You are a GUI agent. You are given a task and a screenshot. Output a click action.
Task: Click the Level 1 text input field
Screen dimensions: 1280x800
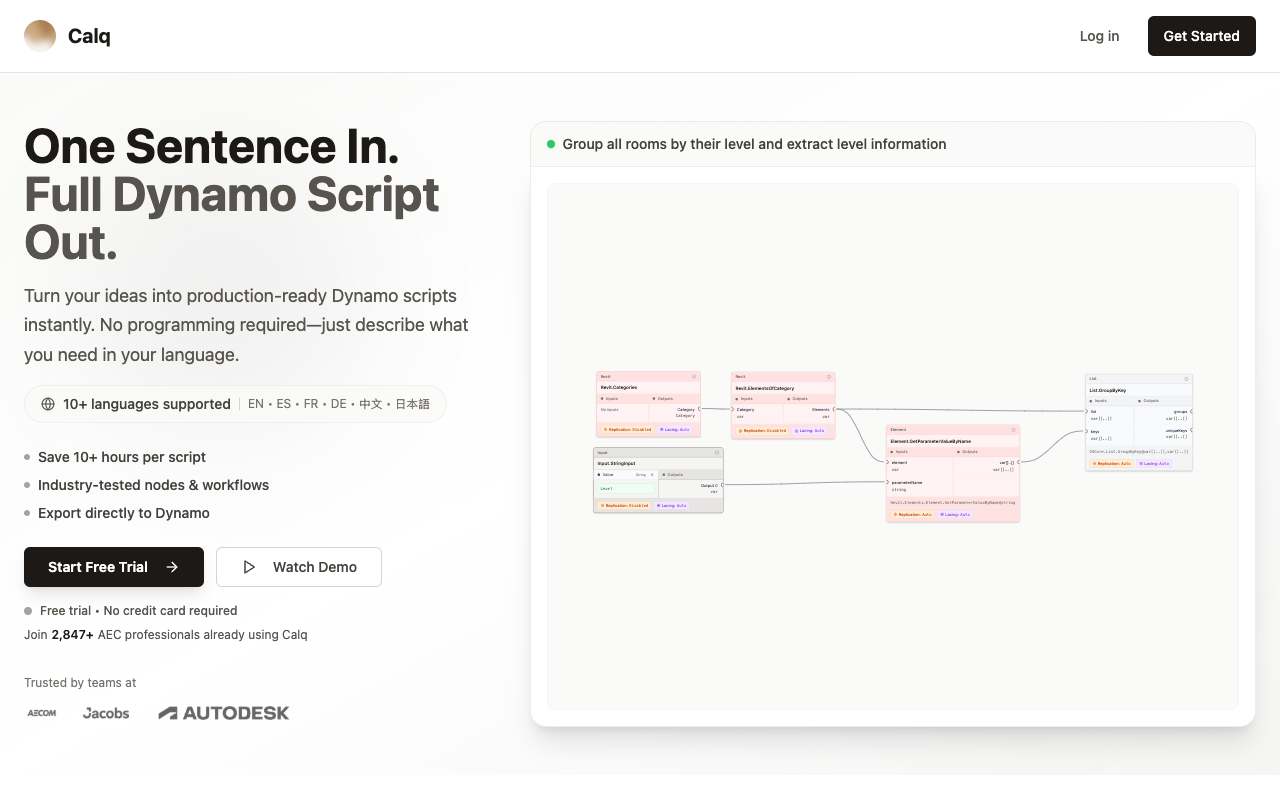tap(627, 488)
